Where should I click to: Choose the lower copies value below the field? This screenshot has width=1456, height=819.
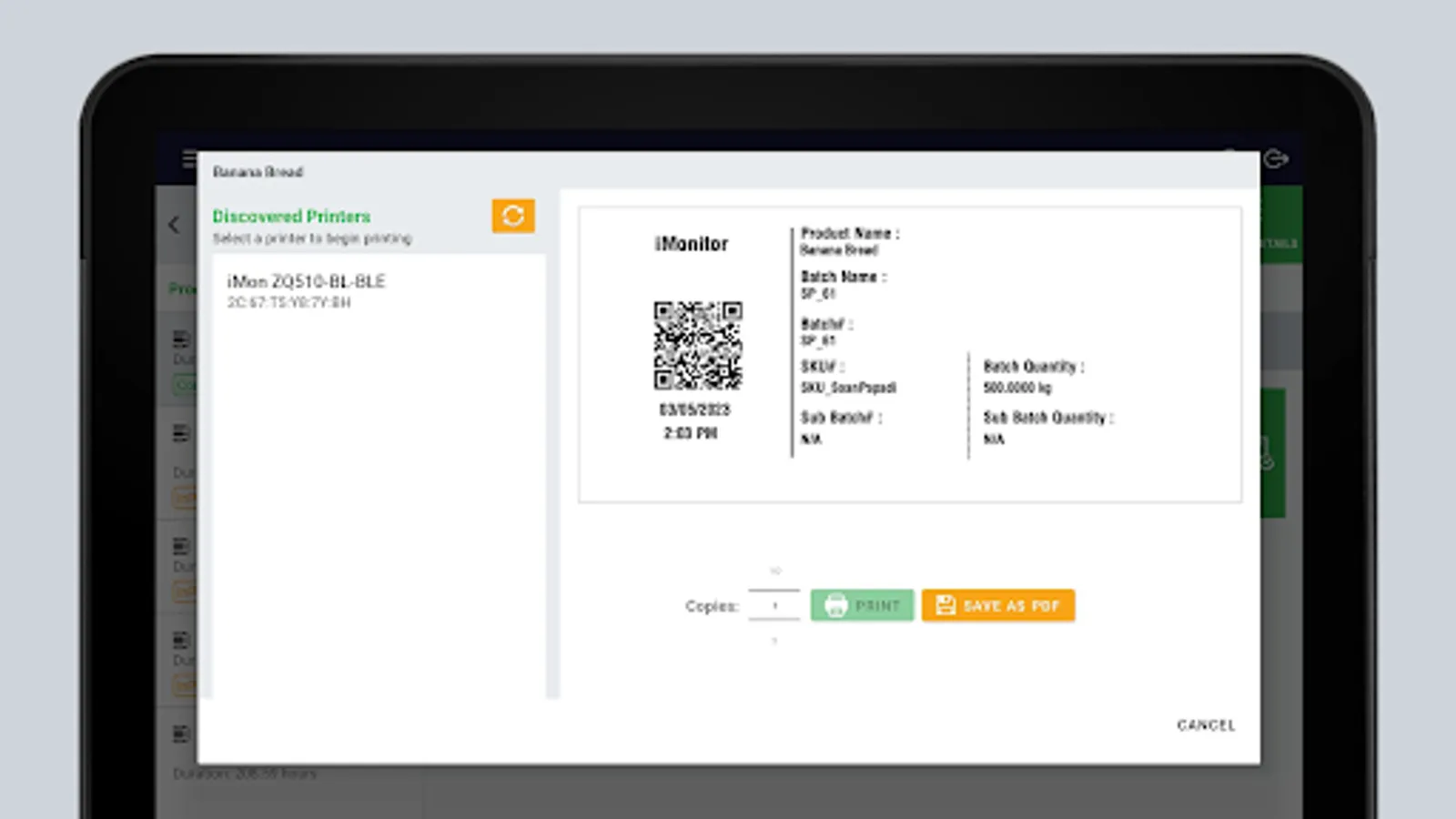(774, 642)
